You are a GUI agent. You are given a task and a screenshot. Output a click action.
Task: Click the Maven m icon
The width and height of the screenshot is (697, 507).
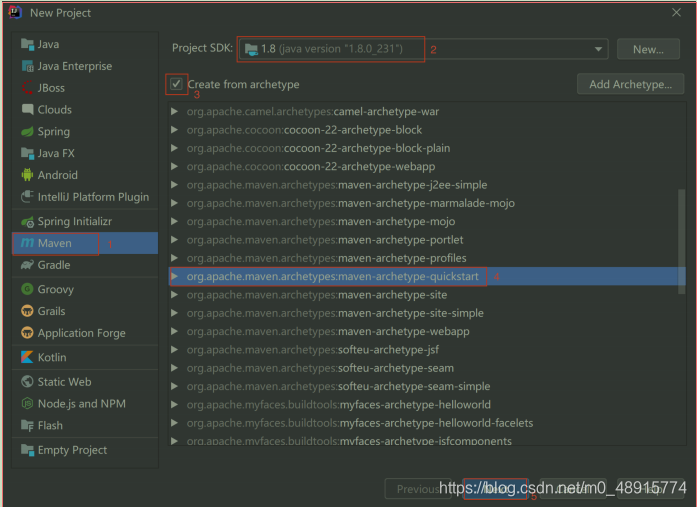pos(28,243)
